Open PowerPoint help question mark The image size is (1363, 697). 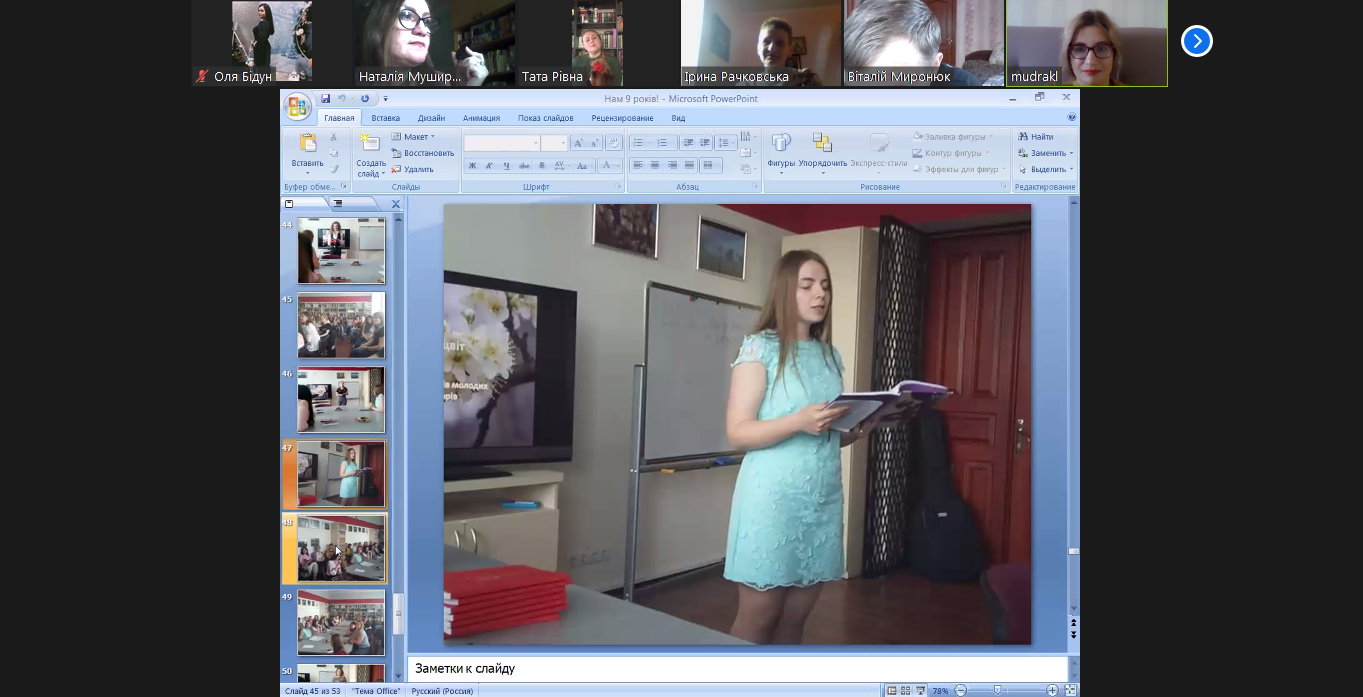coord(1072,118)
